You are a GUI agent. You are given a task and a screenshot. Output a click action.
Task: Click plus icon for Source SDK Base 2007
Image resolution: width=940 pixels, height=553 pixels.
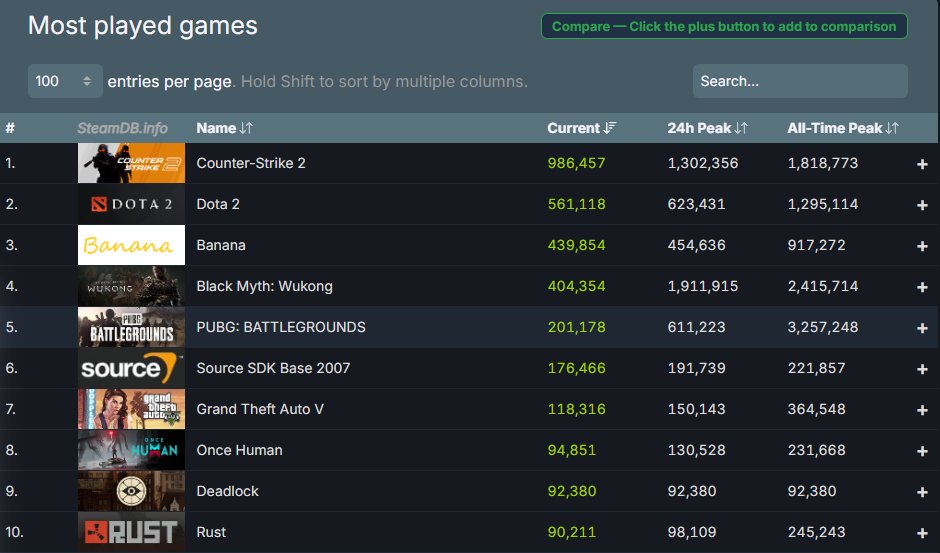tap(922, 369)
